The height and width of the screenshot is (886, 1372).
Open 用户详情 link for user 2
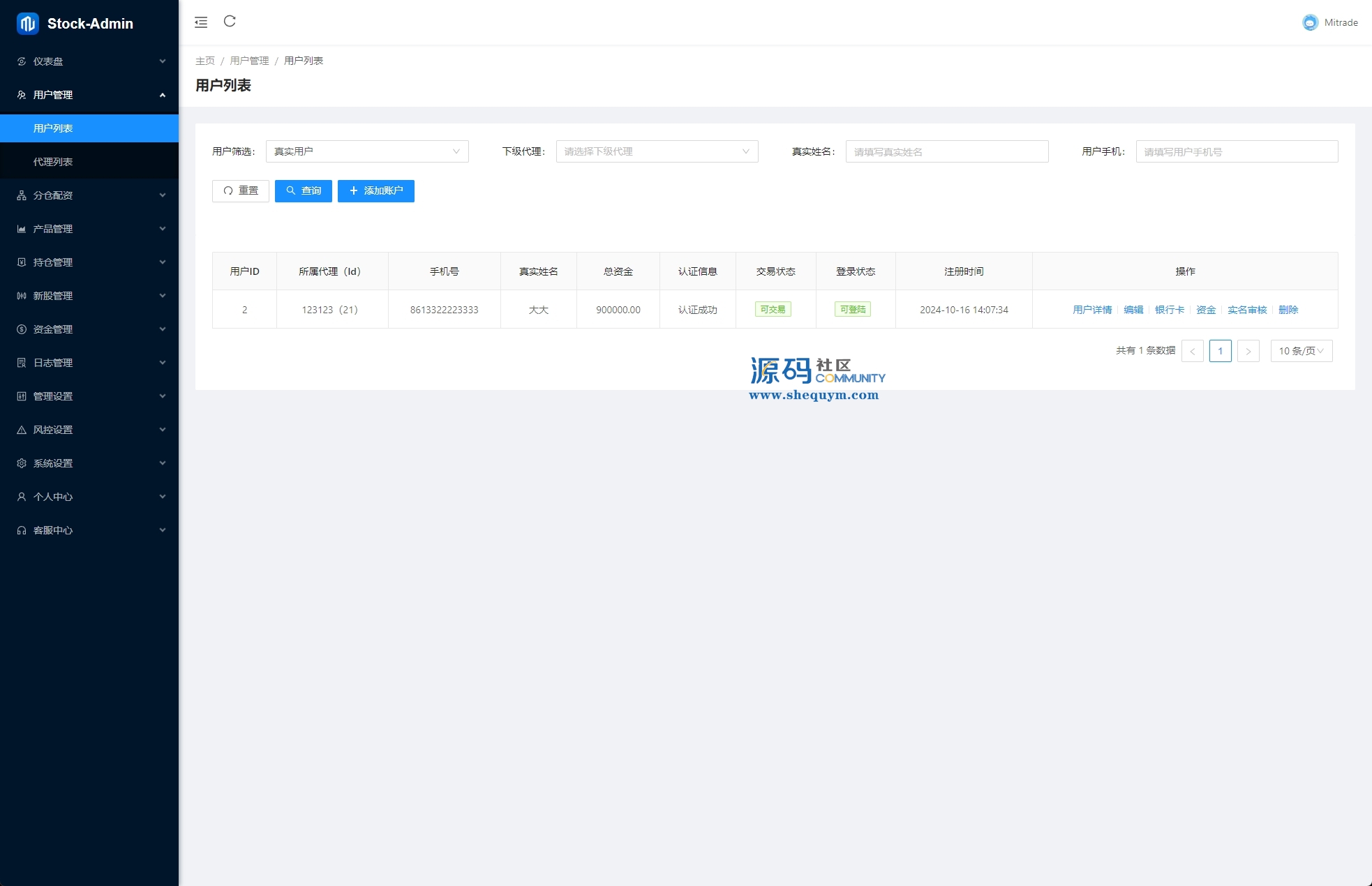click(x=1092, y=310)
